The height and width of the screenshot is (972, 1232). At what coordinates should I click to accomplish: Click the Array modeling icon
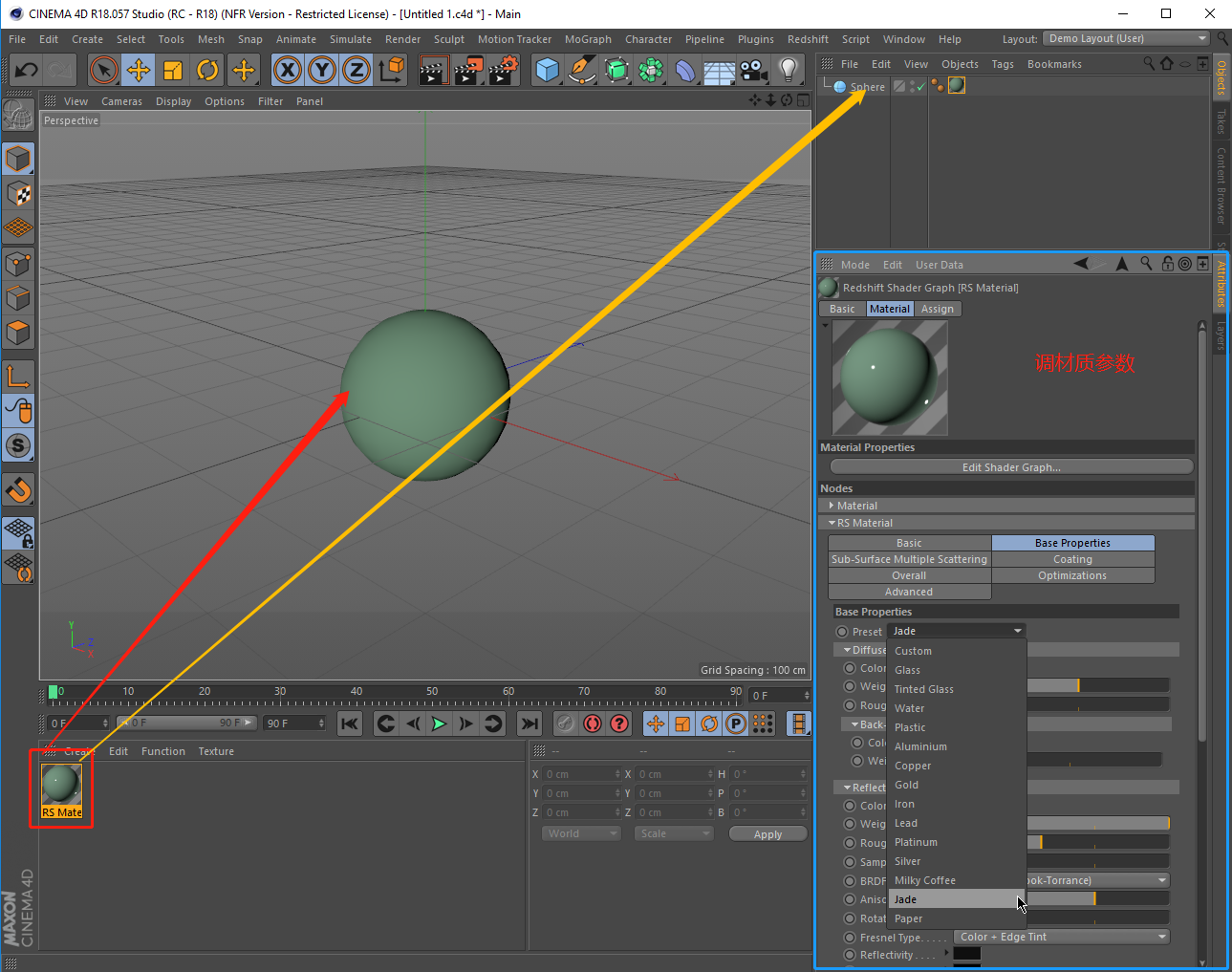coord(651,70)
